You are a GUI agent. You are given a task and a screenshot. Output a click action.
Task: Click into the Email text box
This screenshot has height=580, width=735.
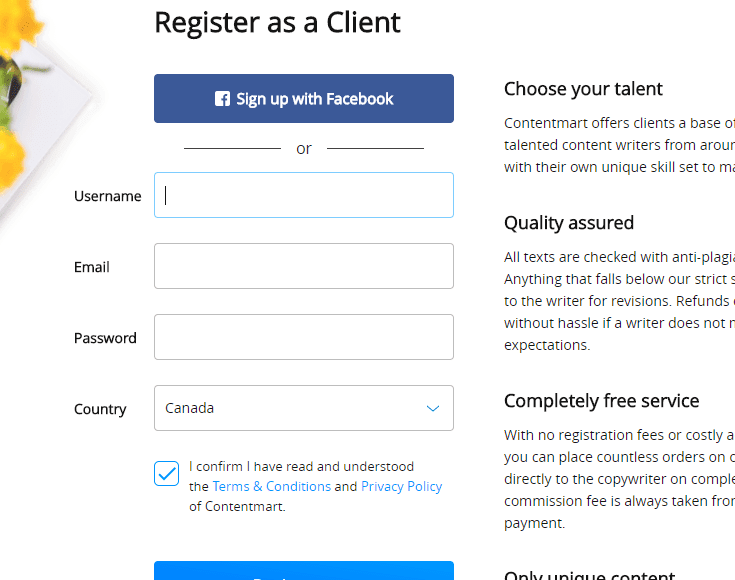pos(304,266)
